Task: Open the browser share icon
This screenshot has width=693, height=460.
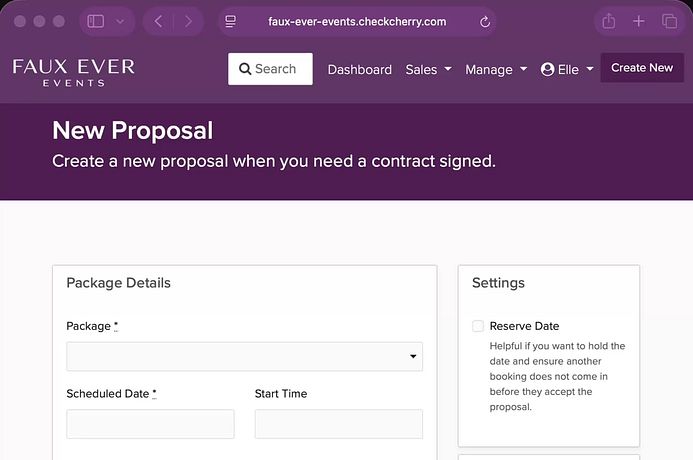Action: coord(608,21)
